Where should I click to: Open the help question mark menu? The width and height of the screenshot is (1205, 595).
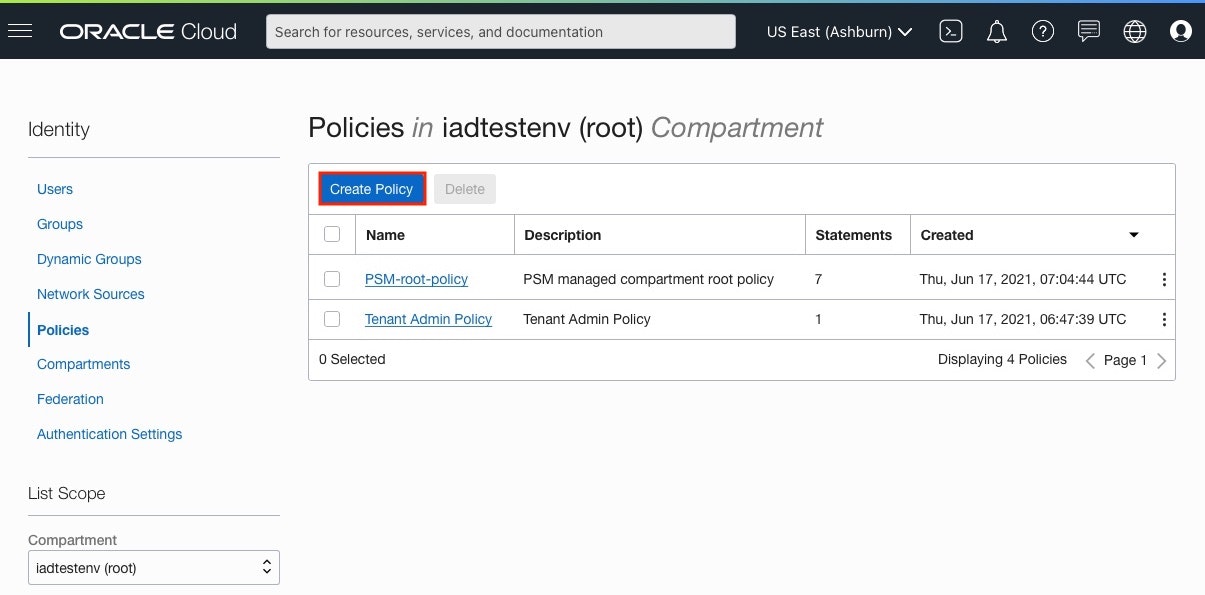(x=1043, y=32)
